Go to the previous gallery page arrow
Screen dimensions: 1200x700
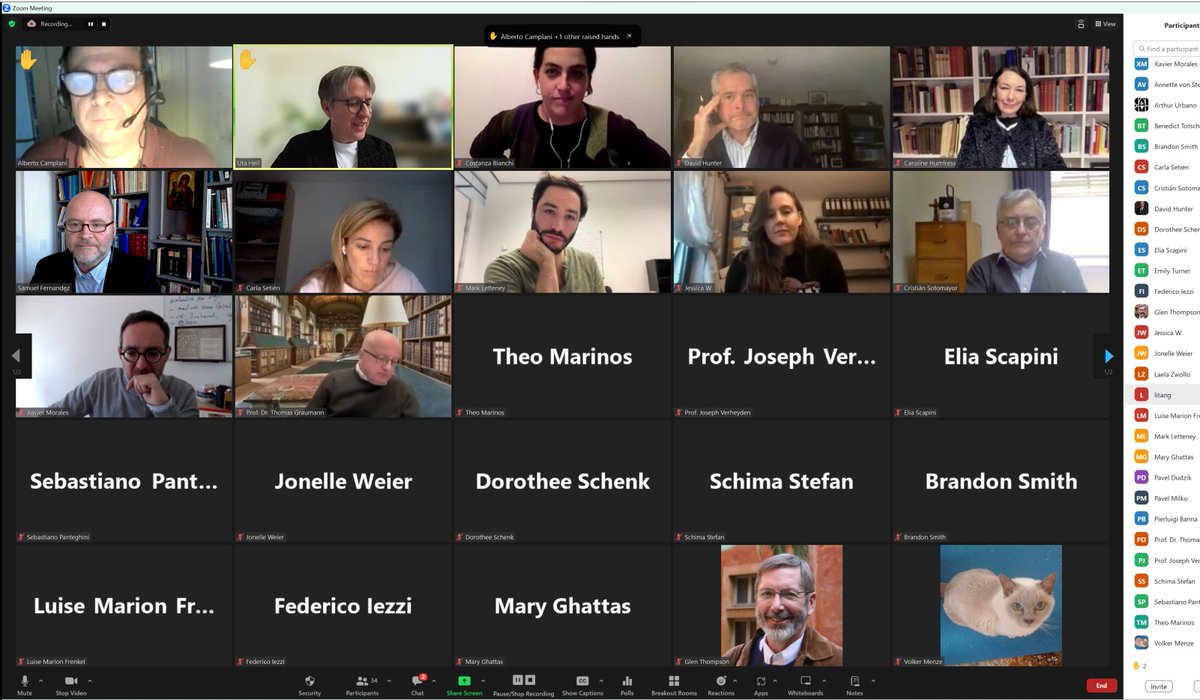pyautogui.click(x=16, y=356)
